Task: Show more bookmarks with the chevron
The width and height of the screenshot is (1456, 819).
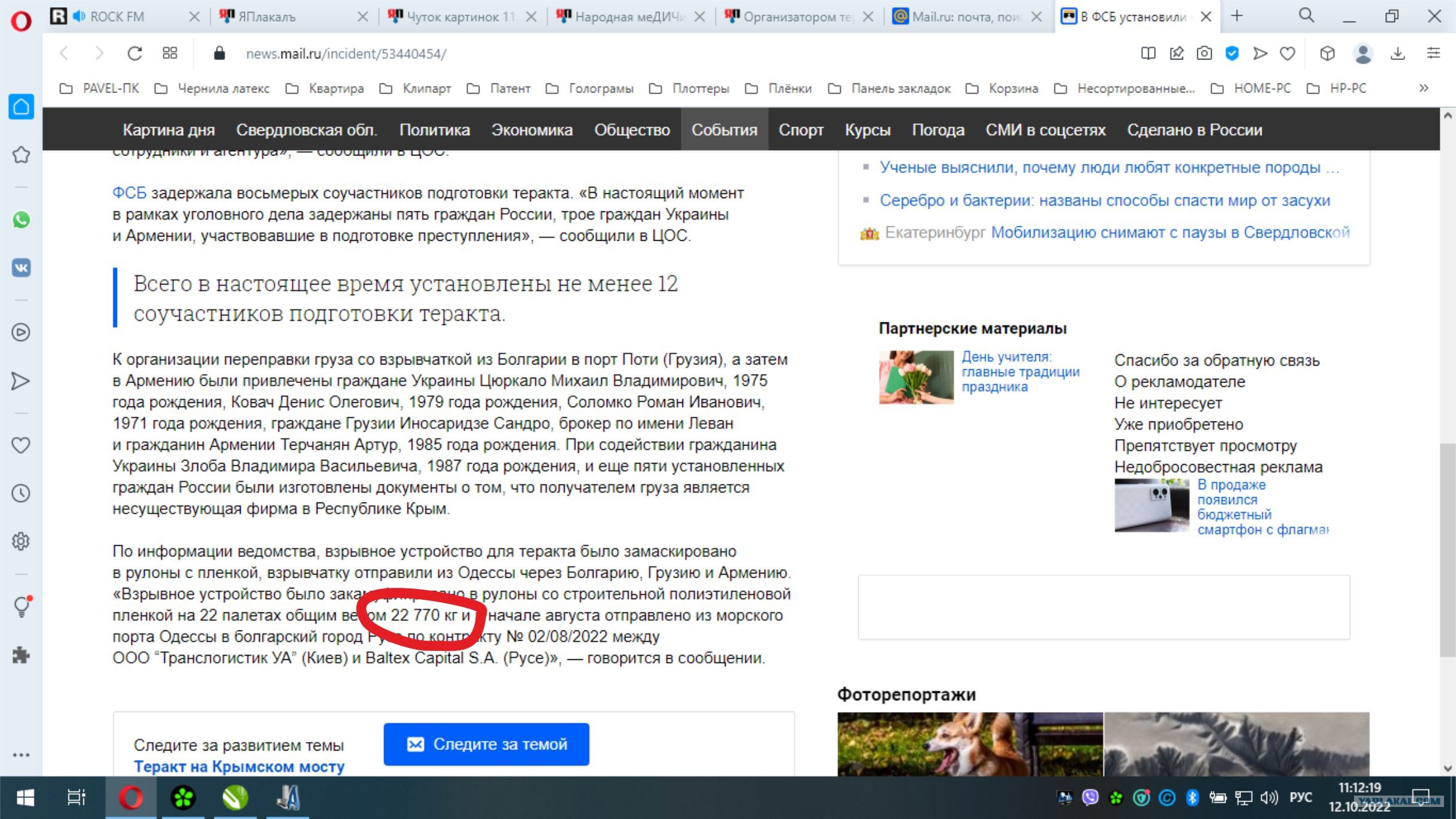Action: tap(1424, 88)
